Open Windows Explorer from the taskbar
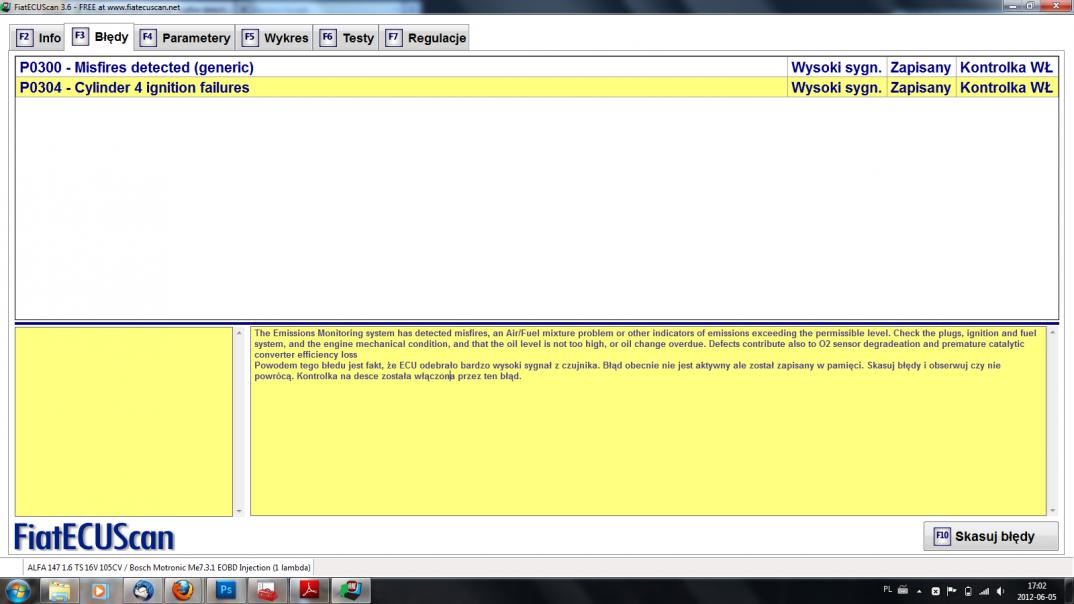The height and width of the screenshot is (604, 1074). pyautogui.click(x=59, y=590)
